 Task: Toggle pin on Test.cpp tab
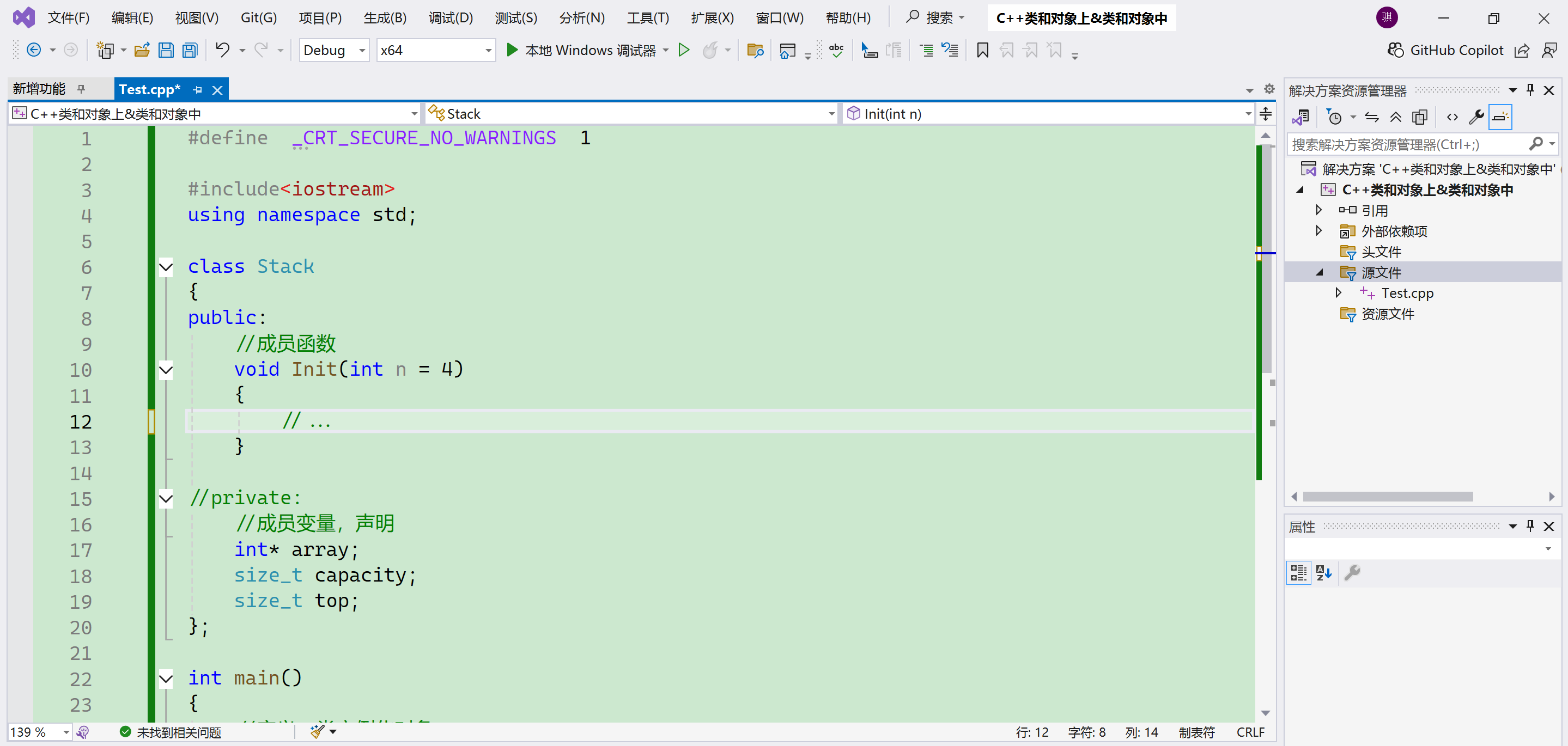pyautogui.click(x=197, y=90)
